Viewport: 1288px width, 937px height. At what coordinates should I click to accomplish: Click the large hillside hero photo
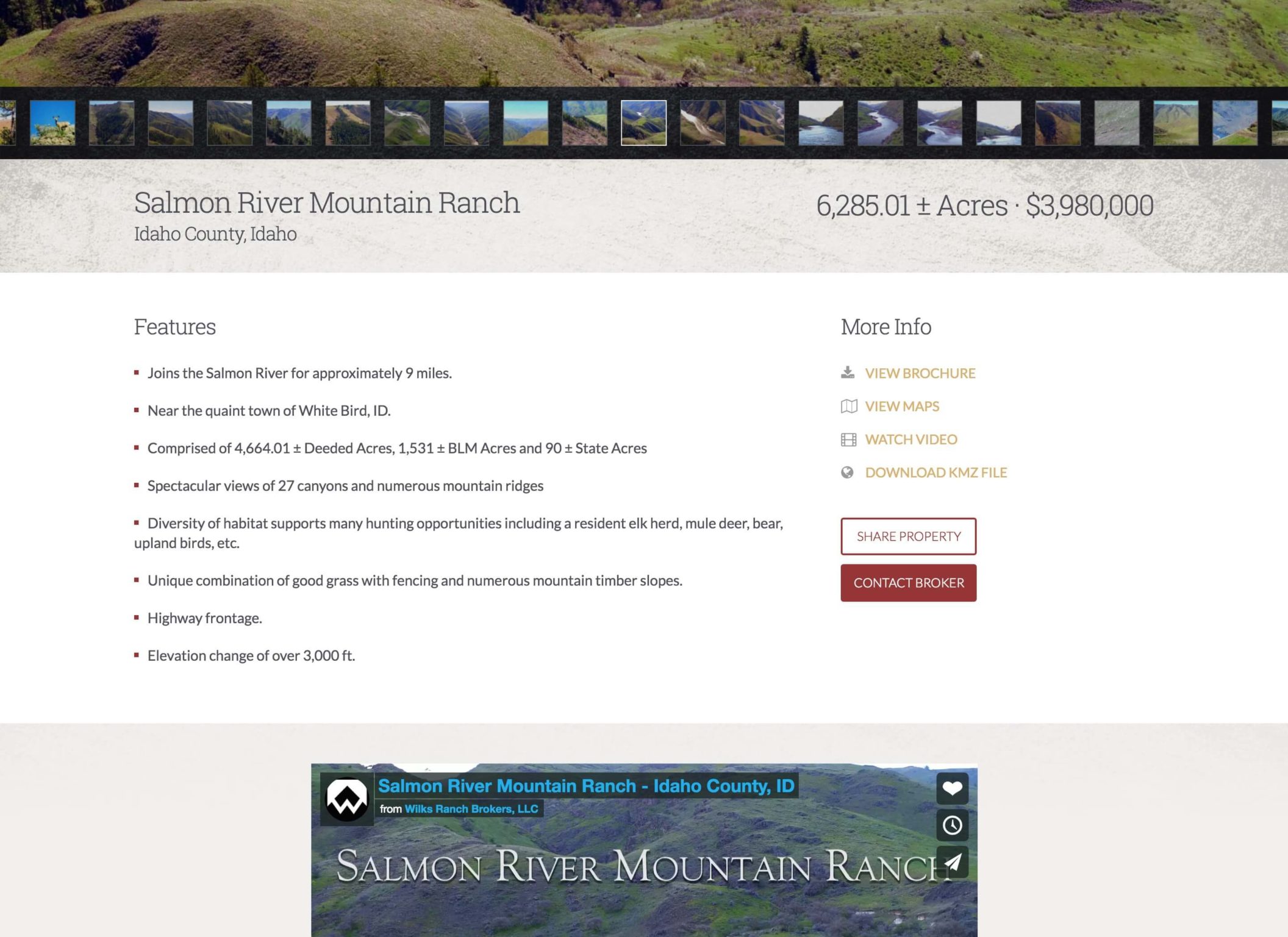[x=644, y=43]
